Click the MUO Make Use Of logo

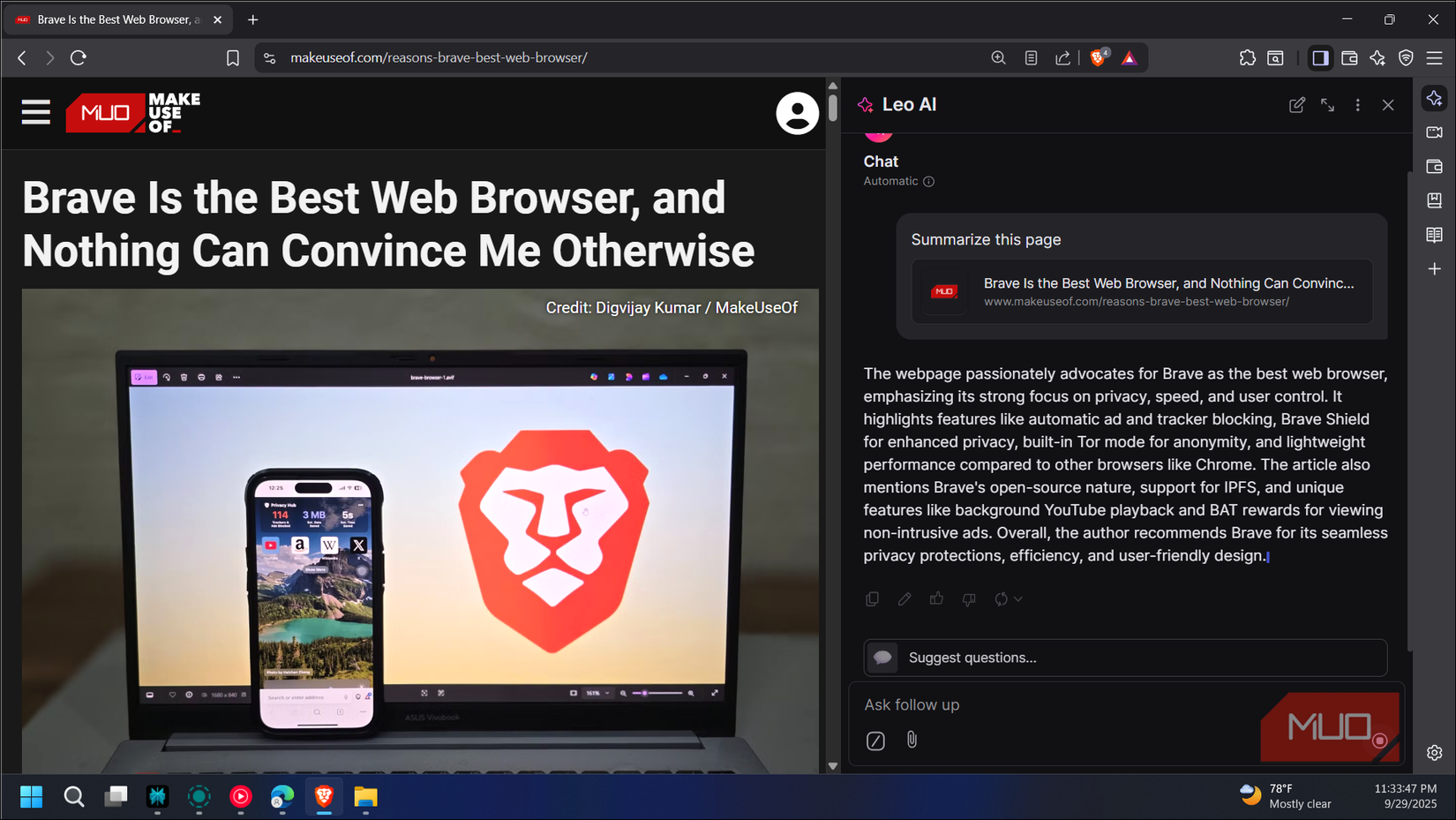133,112
